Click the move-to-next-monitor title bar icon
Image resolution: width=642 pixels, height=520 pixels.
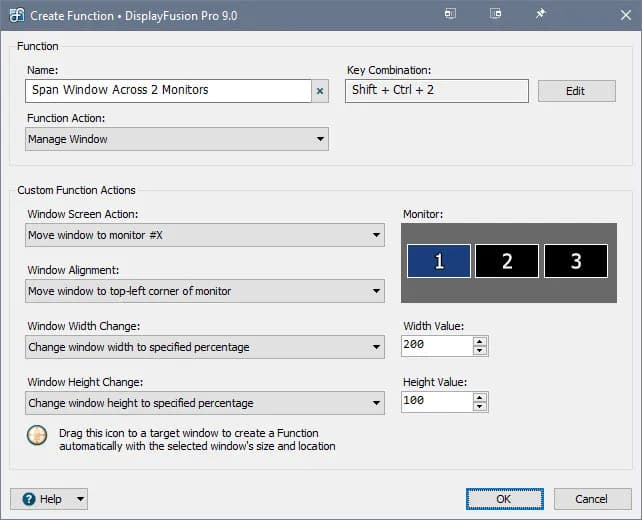[x=495, y=15]
